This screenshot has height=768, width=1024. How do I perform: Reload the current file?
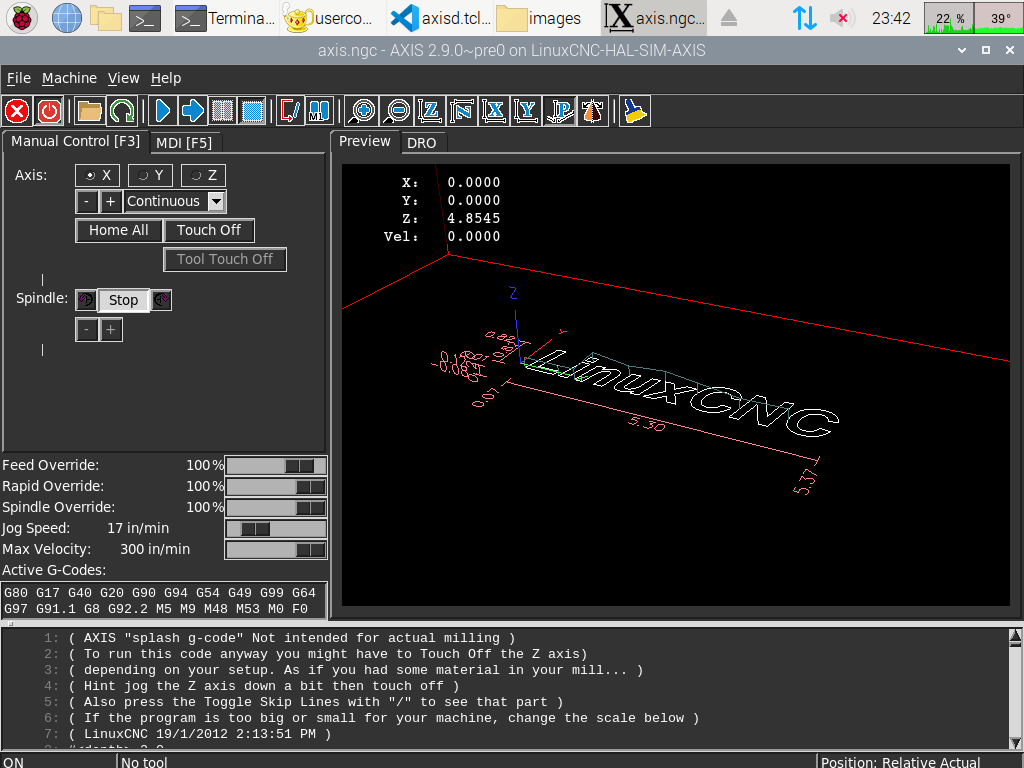[121, 111]
